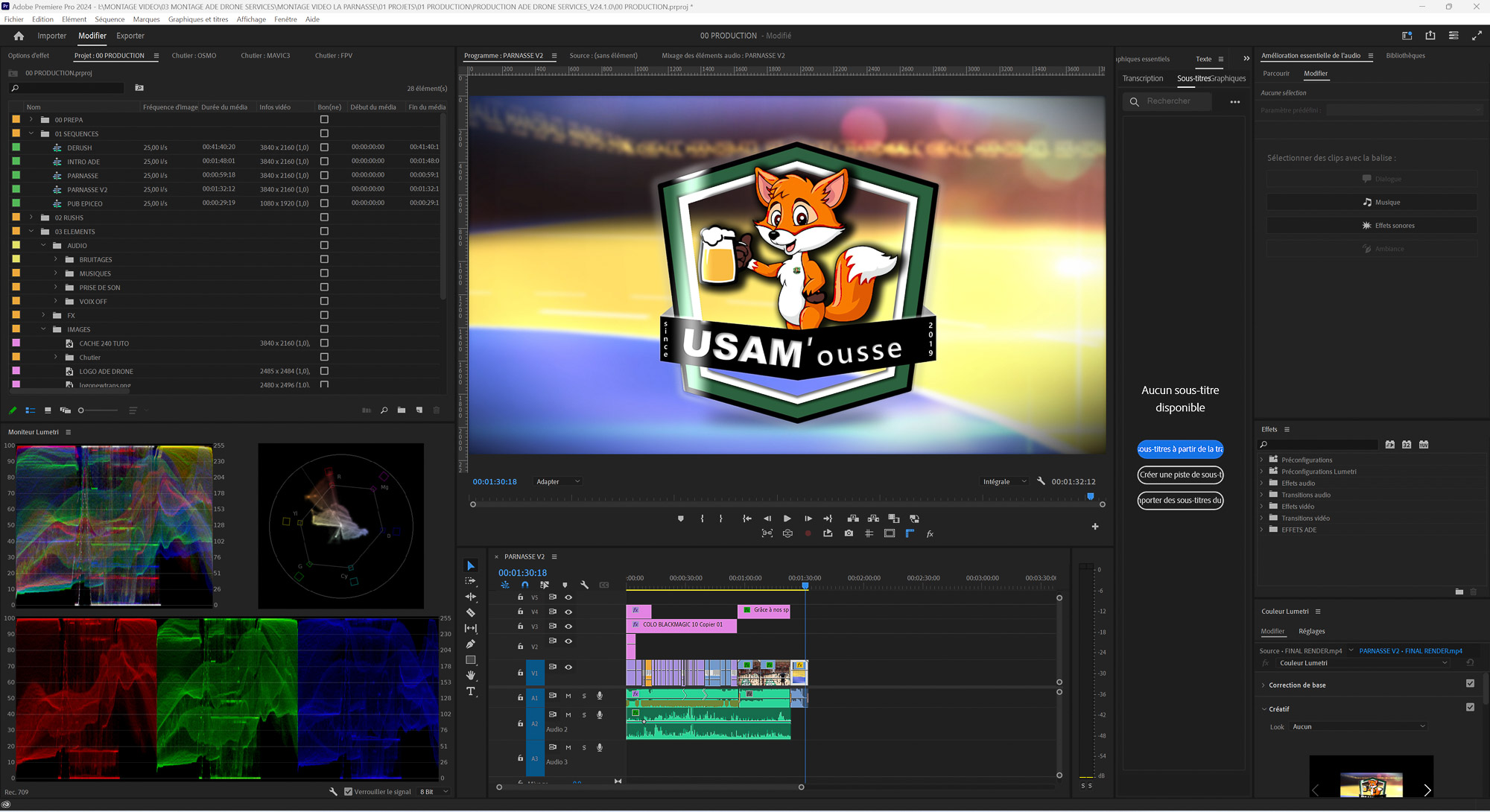Toggle V1 track output eye

(568, 667)
